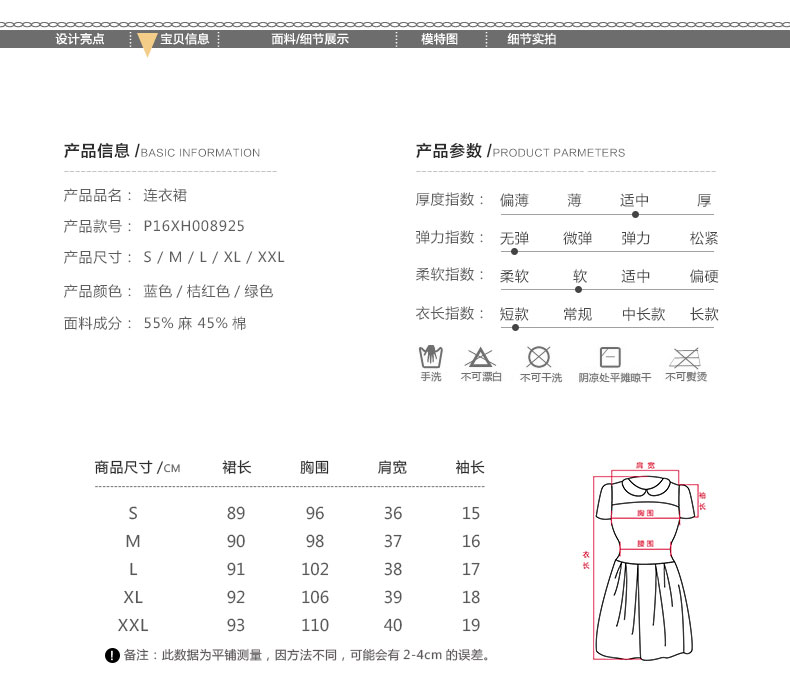Click the 阴凉处平摊晾干 dry flat icon
The width and height of the screenshot is (790, 676).
tap(610, 357)
